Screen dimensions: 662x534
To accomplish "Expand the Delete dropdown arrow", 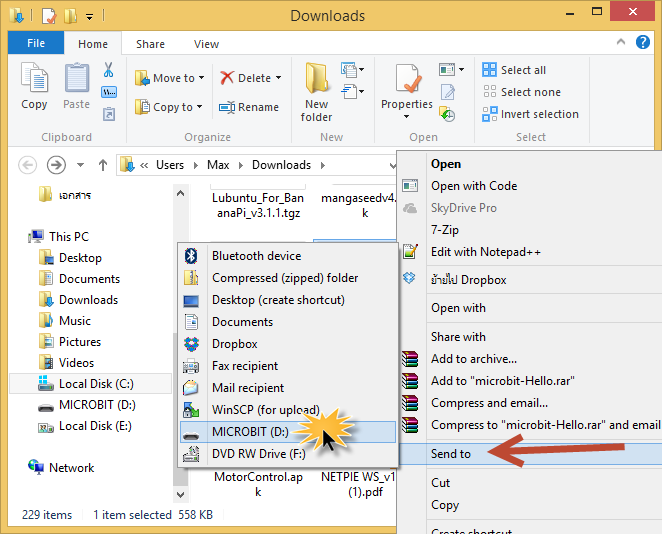I will pos(279,78).
